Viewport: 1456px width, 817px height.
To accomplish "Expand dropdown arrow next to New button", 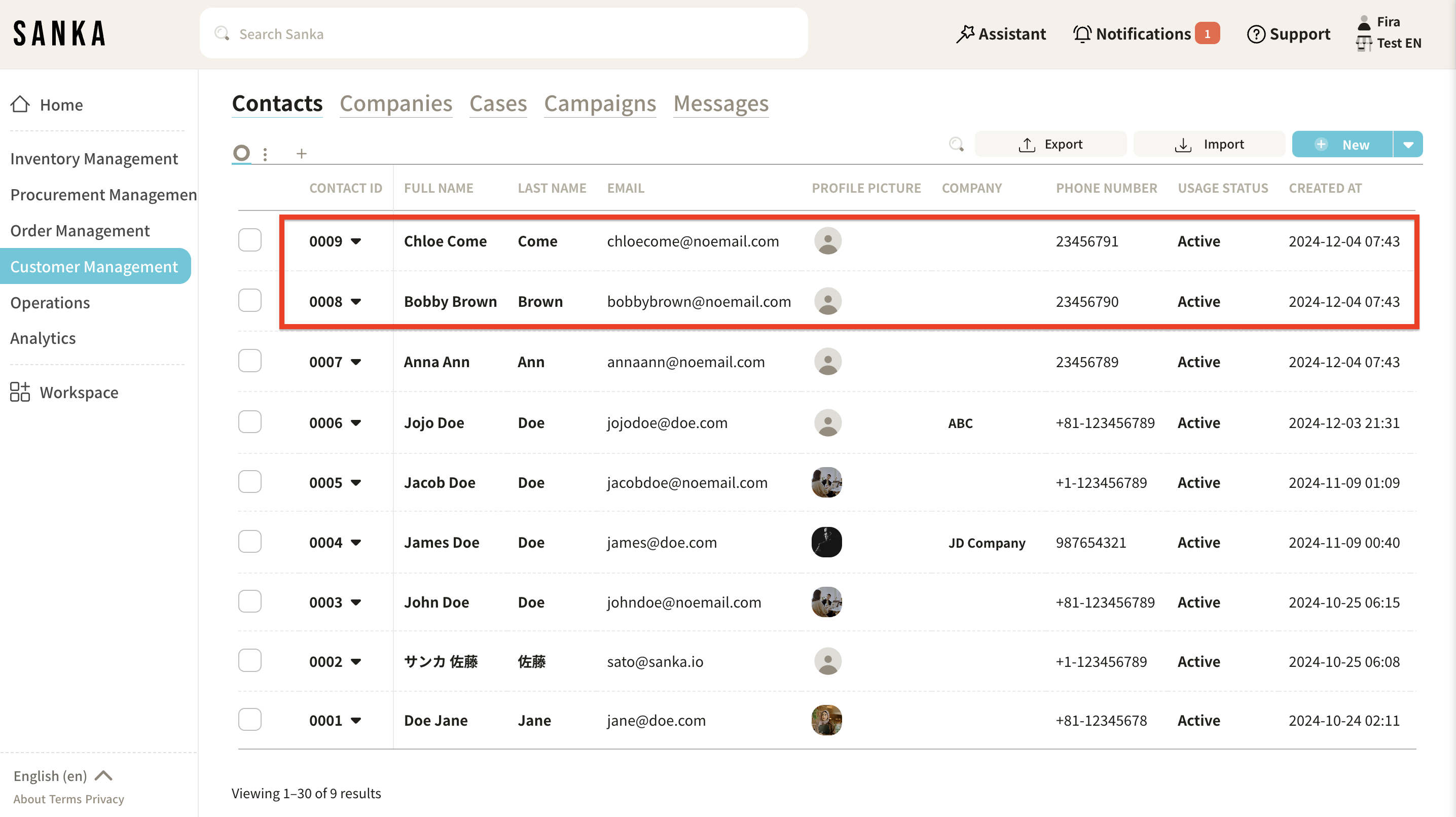I will [x=1408, y=145].
